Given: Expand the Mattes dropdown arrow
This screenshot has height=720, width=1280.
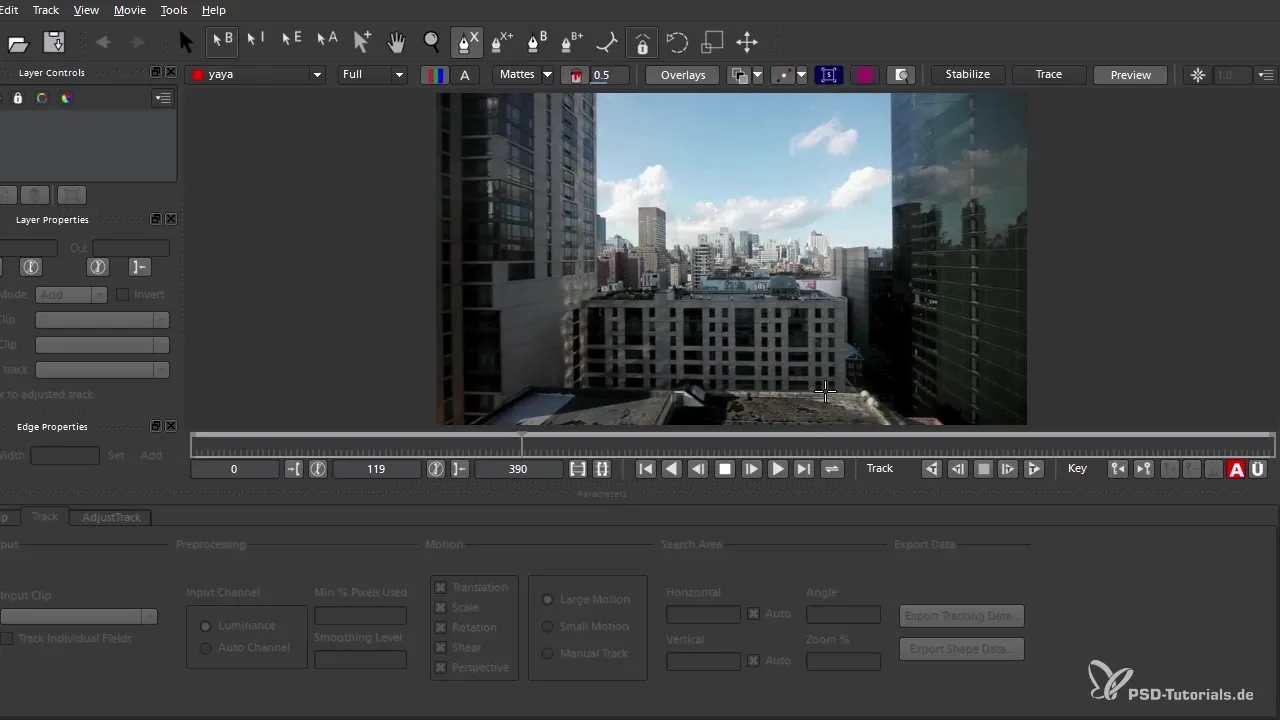Looking at the screenshot, I should [547, 75].
